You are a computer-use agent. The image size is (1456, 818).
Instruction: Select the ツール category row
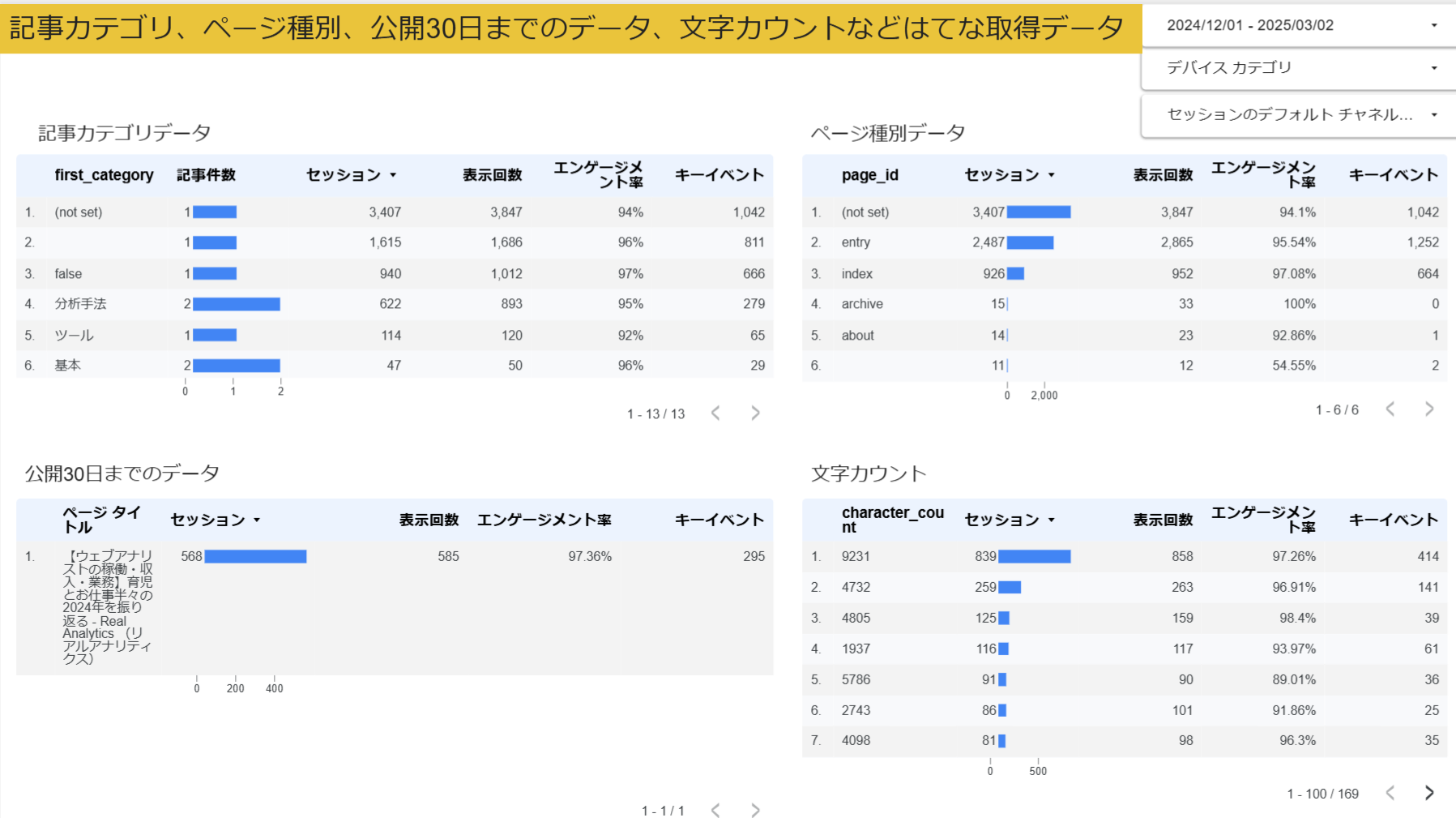[395, 335]
